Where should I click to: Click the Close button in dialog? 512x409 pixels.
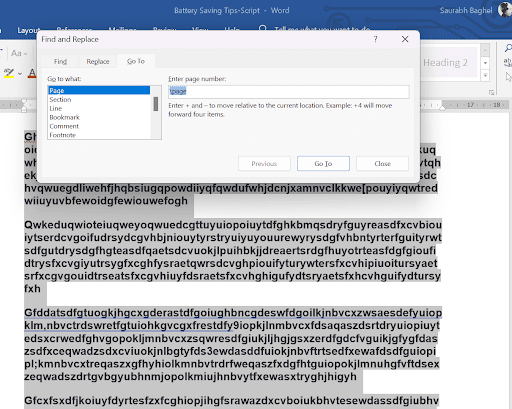click(382, 164)
